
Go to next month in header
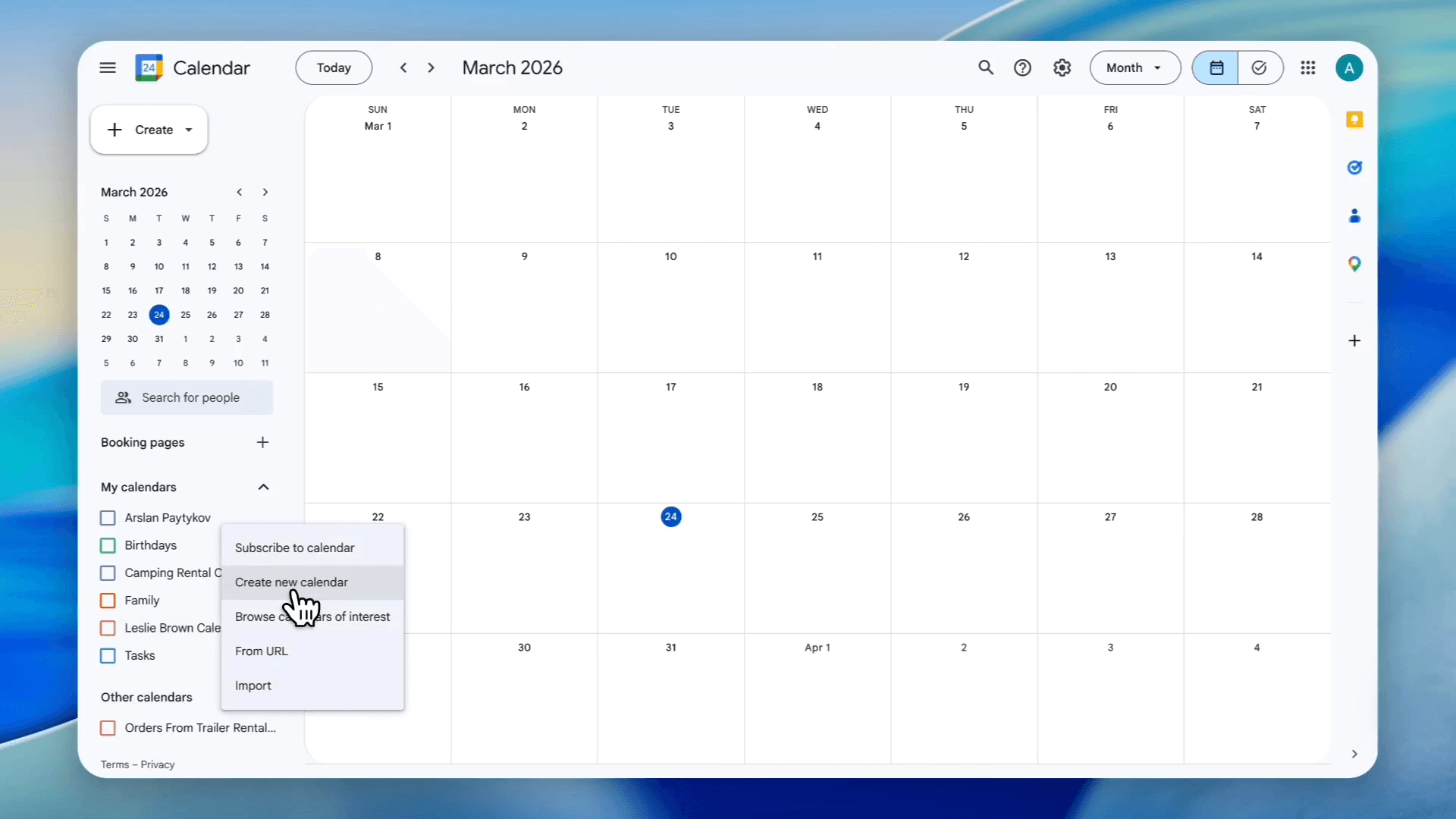[431, 68]
